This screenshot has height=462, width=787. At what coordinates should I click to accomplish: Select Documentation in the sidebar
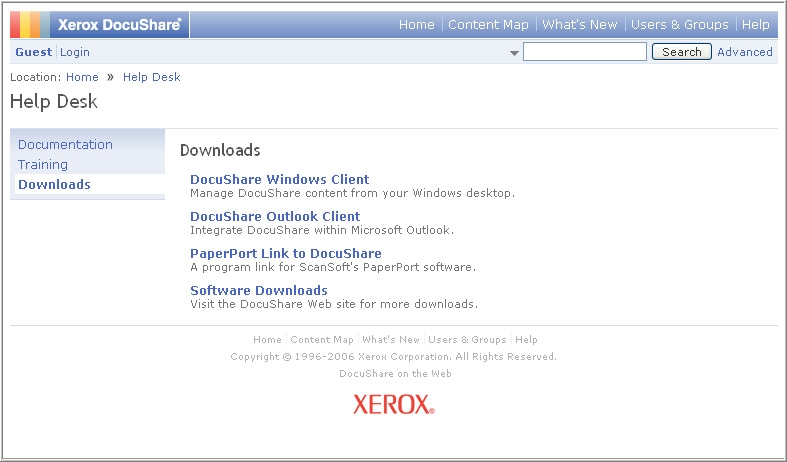click(65, 145)
